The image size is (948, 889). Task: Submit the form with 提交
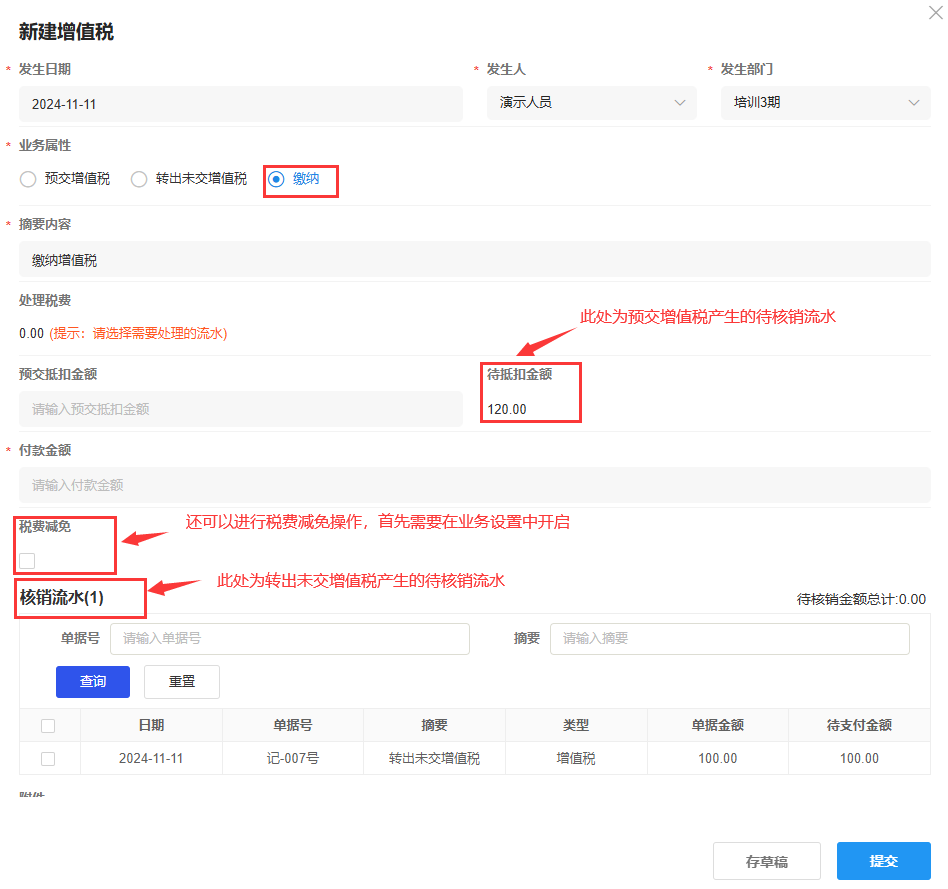pos(883,861)
